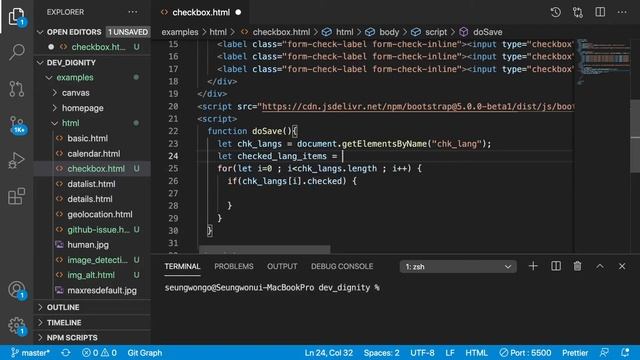Open the Run and Debug view
640x360 pixels.
pos(16,160)
